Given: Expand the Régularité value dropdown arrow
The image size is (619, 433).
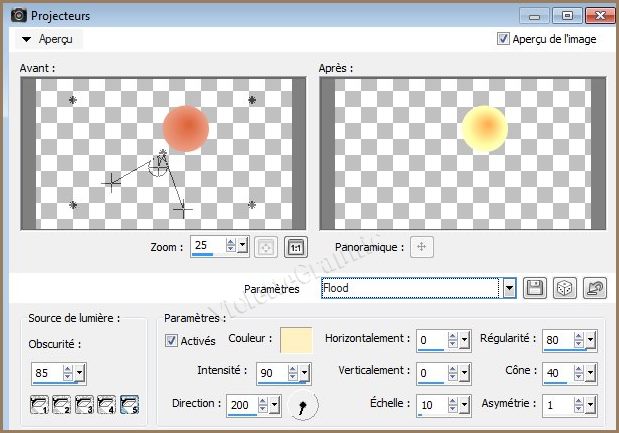Looking at the screenshot, I should [590, 340].
